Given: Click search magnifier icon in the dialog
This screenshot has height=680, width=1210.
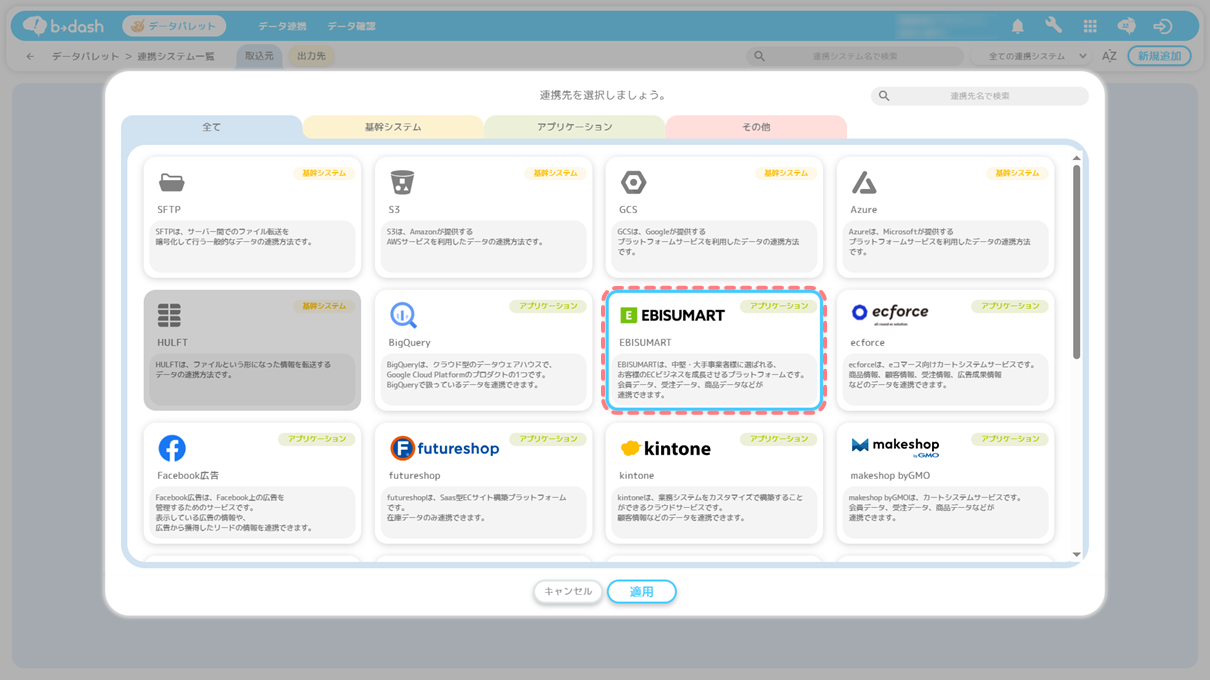Looking at the screenshot, I should coord(884,96).
